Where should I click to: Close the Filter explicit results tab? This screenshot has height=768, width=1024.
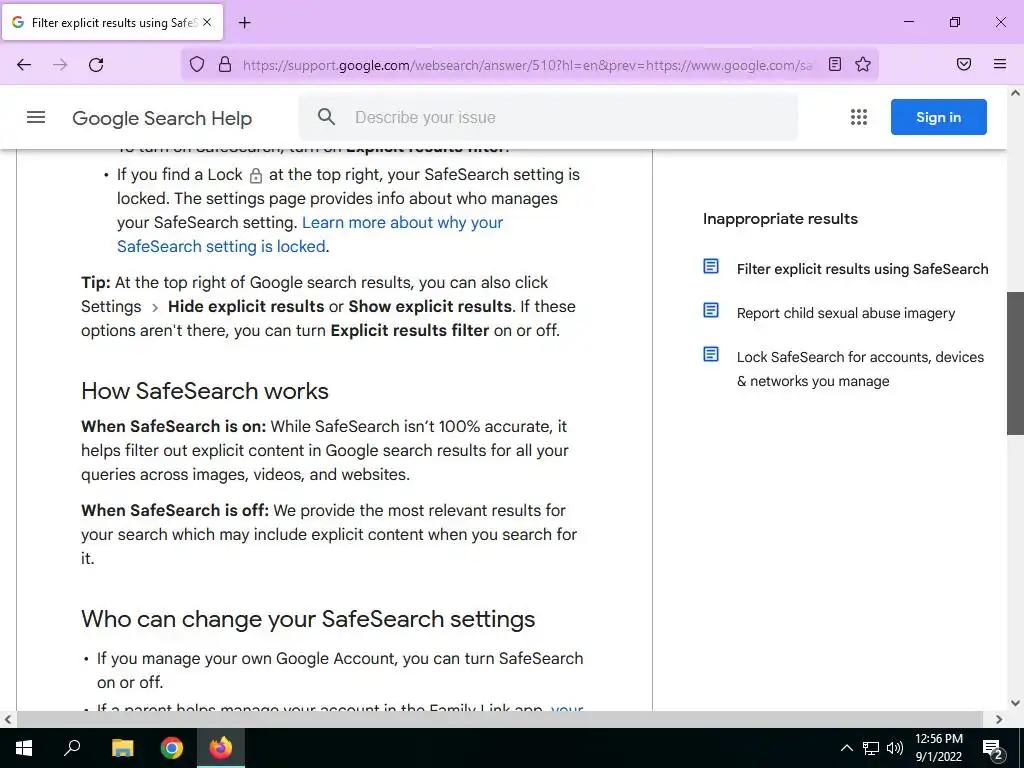pos(207,22)
